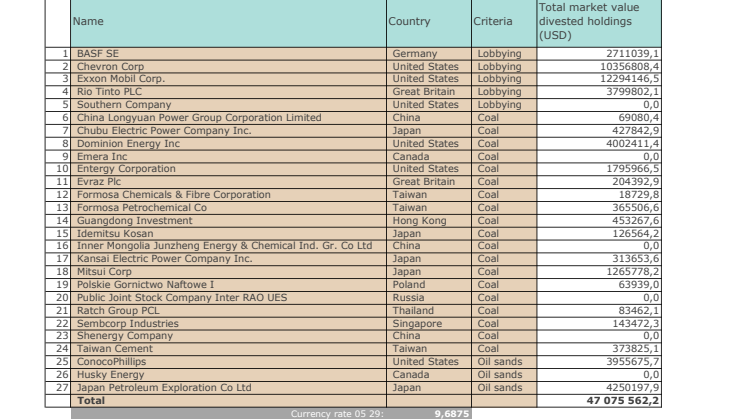The height and width of the screenshot is (419, 746).
Task: Select Kansai Electric Power Company Inc.
Action: [228, 259]
